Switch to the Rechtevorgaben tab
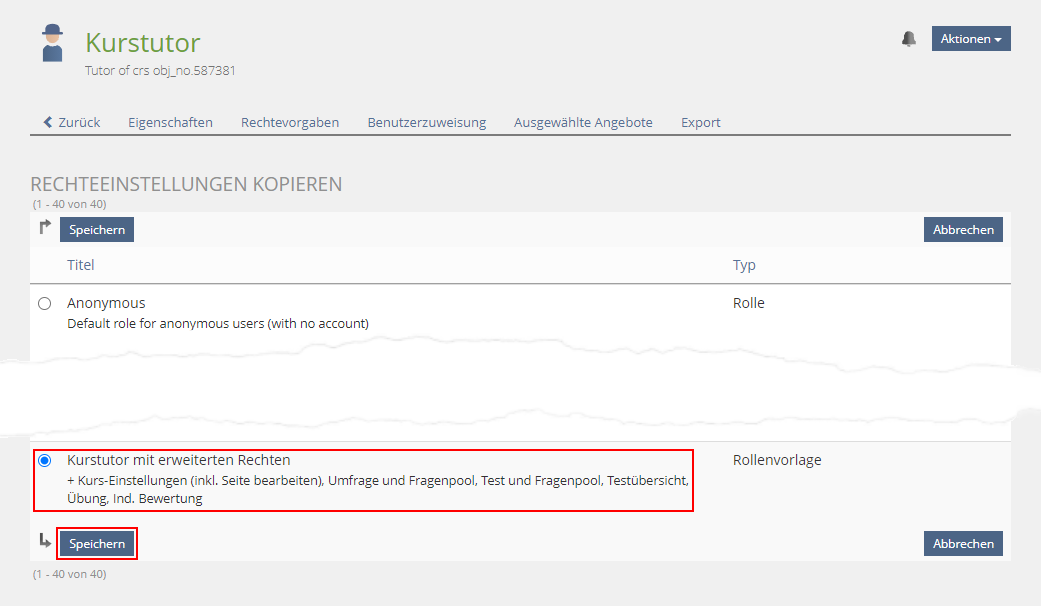This screenshot has height=606, width=1041. pyautogui.click(x=290, y=122)
